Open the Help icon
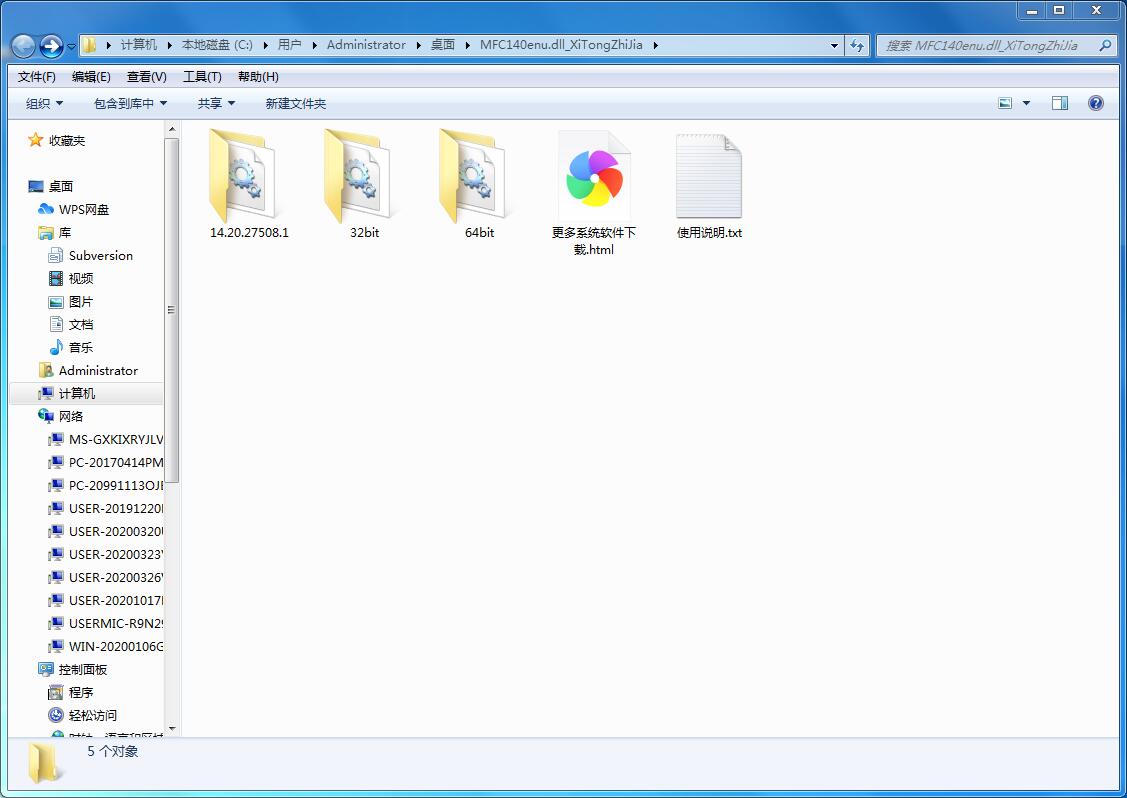 tap(1095, 104)
